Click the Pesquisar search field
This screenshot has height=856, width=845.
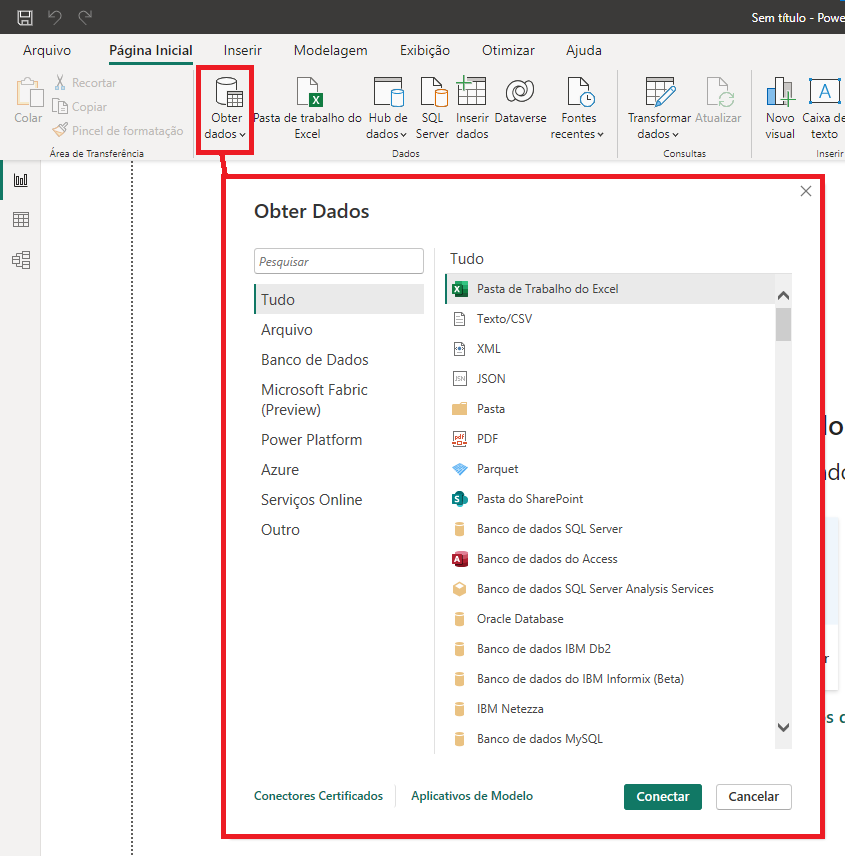coord(338,260)
